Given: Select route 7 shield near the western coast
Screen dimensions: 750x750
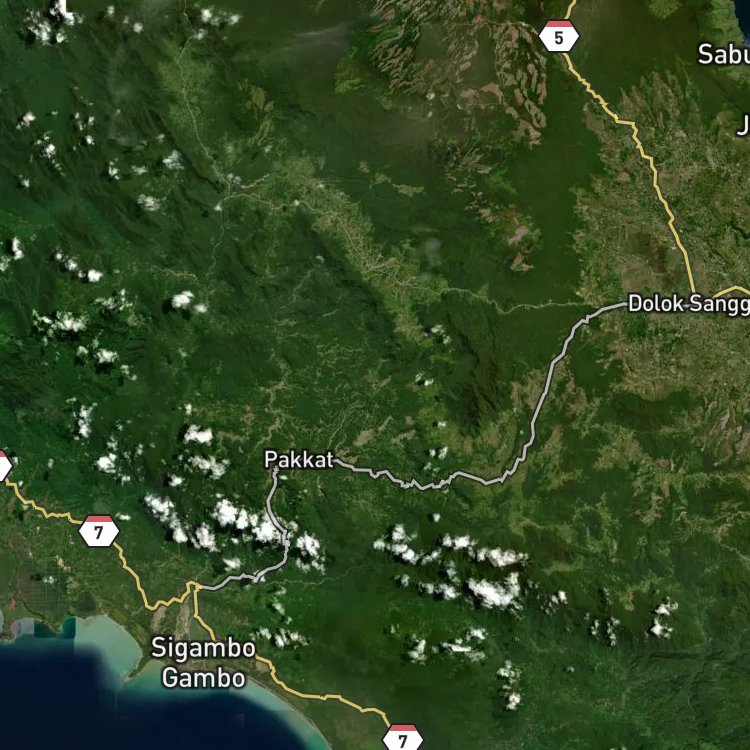Looking at the screenshot, I should pos(99,531).
